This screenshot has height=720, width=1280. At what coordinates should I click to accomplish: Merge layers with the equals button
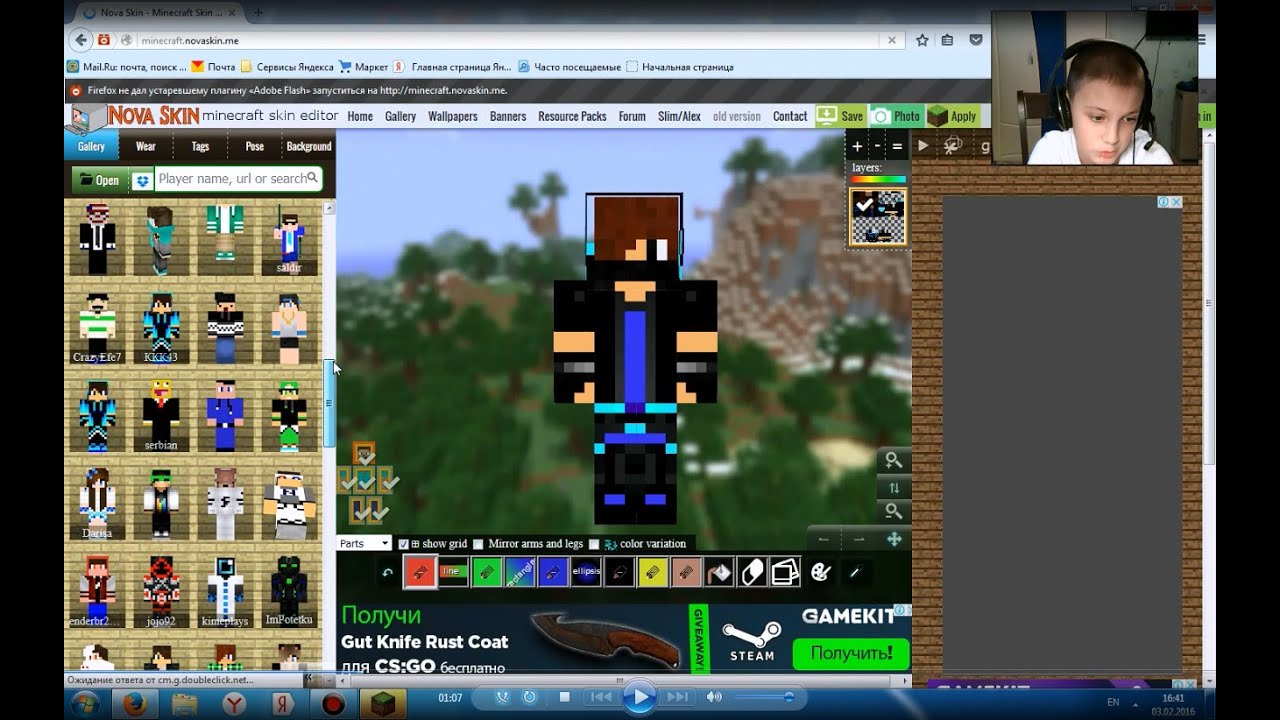coord(897,146)
